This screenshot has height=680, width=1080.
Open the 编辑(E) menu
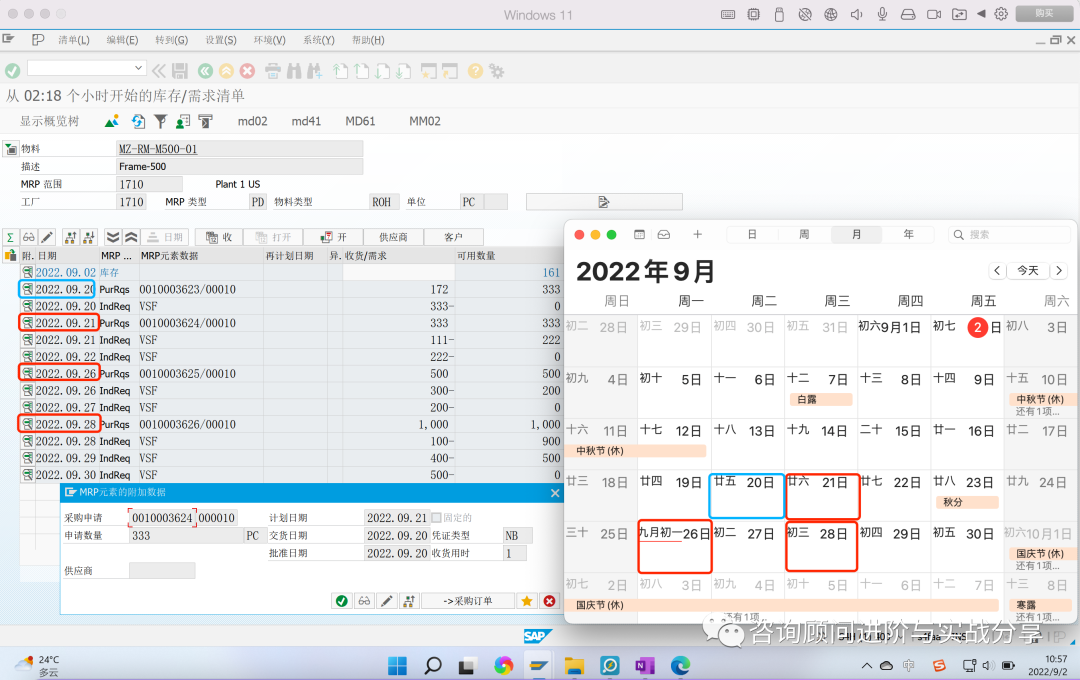coord(122,40)
